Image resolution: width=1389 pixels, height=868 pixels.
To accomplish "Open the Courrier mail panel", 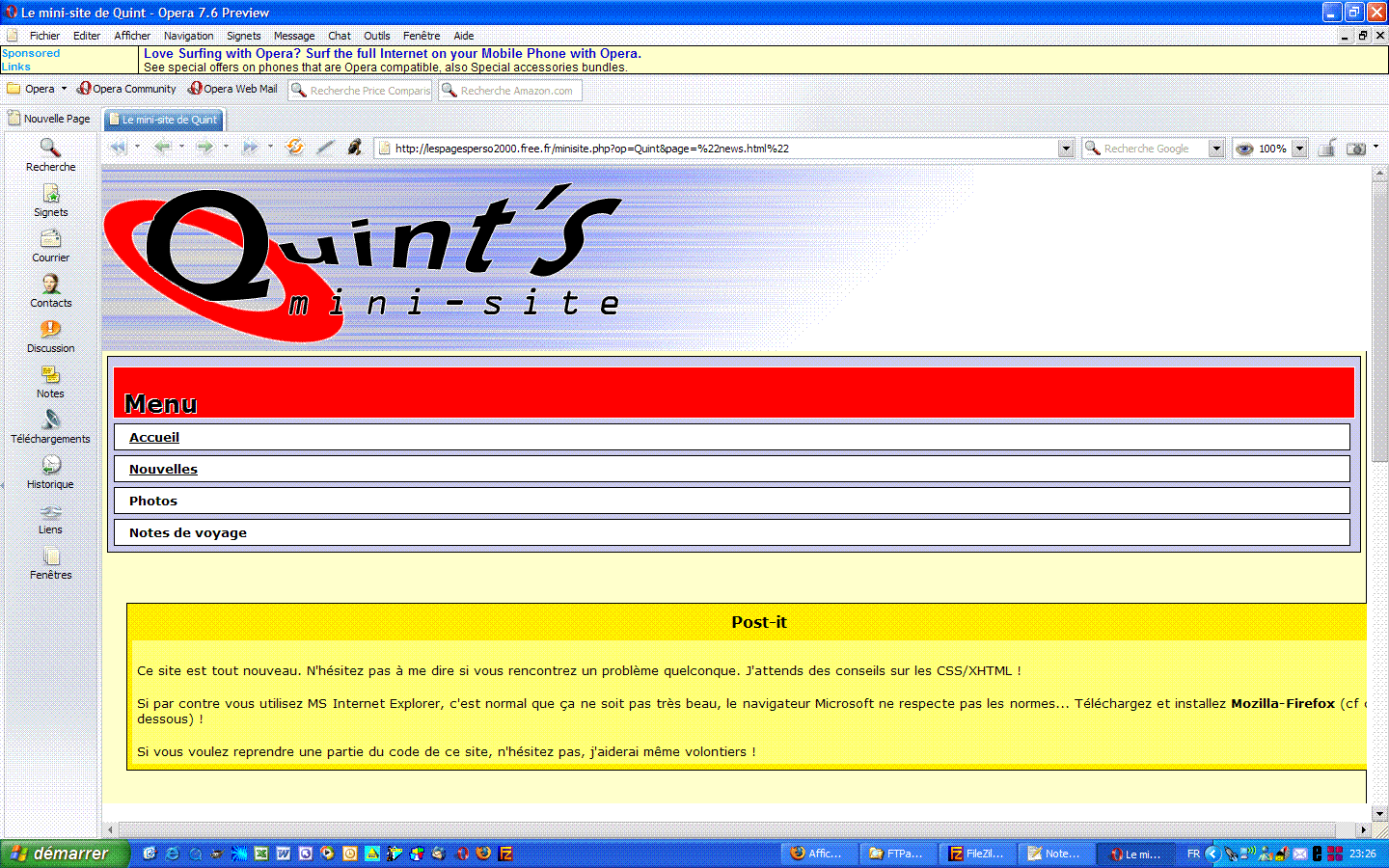I will tap(50, 245).
